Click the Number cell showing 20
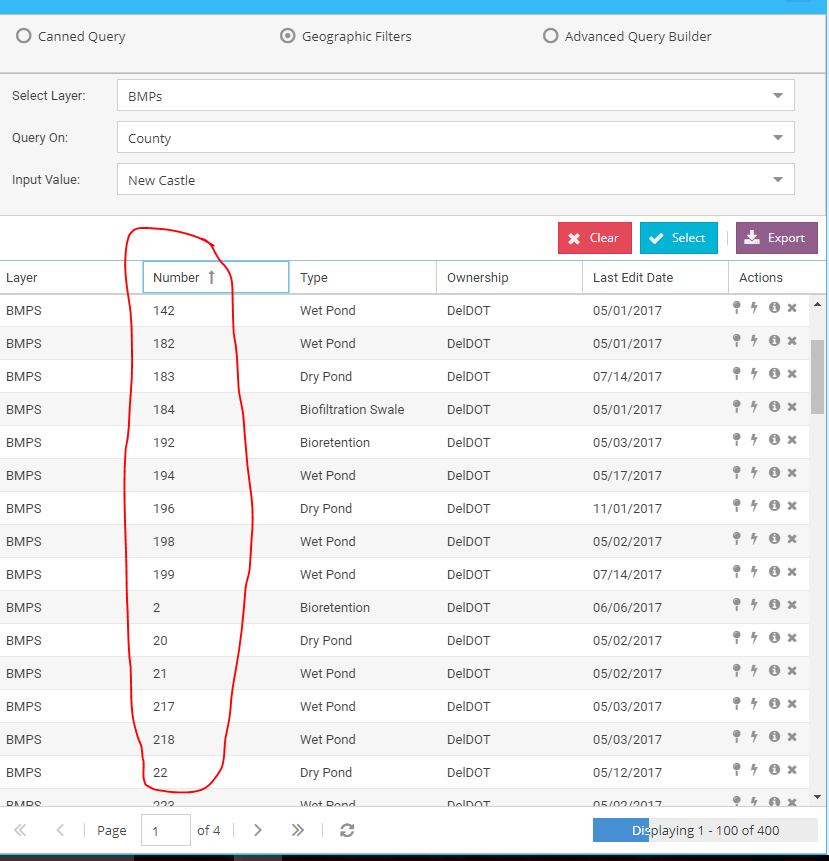 tap(216, 640)
